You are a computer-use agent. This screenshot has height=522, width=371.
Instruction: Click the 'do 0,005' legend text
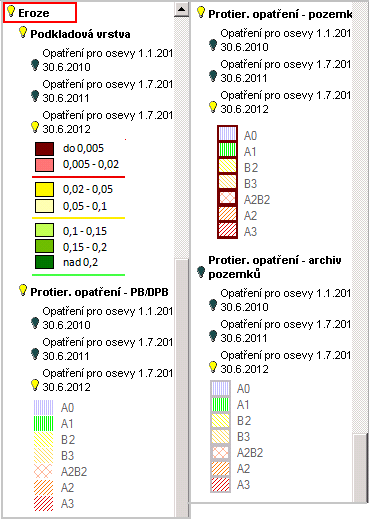pyautogui.click(x=83, y=148)
